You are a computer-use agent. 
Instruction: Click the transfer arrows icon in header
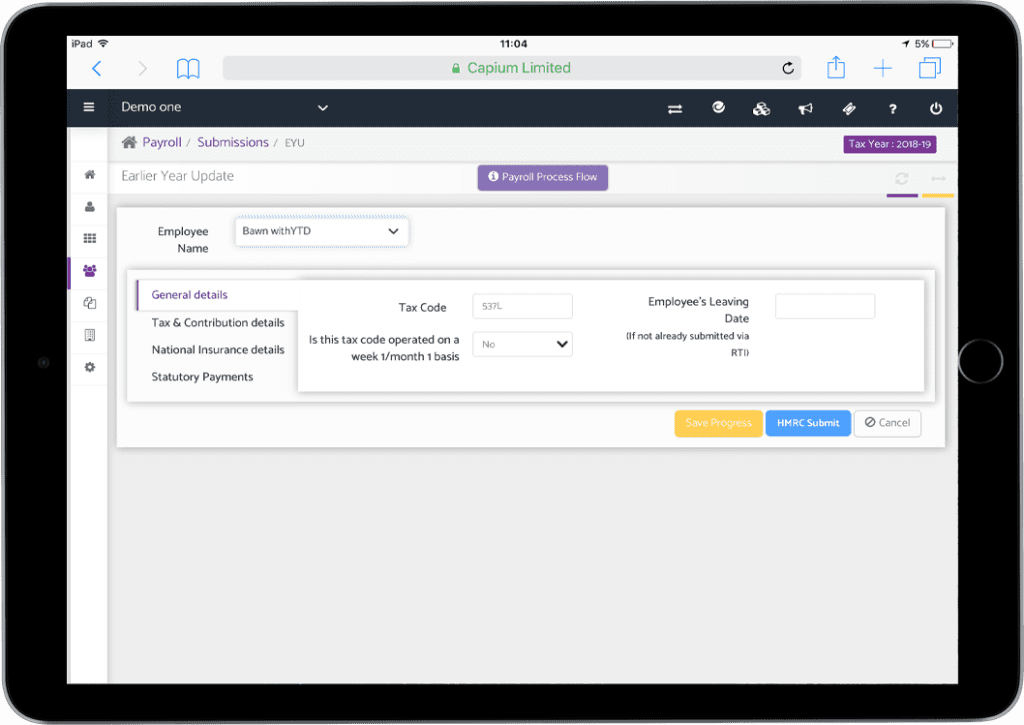(675, 108)
